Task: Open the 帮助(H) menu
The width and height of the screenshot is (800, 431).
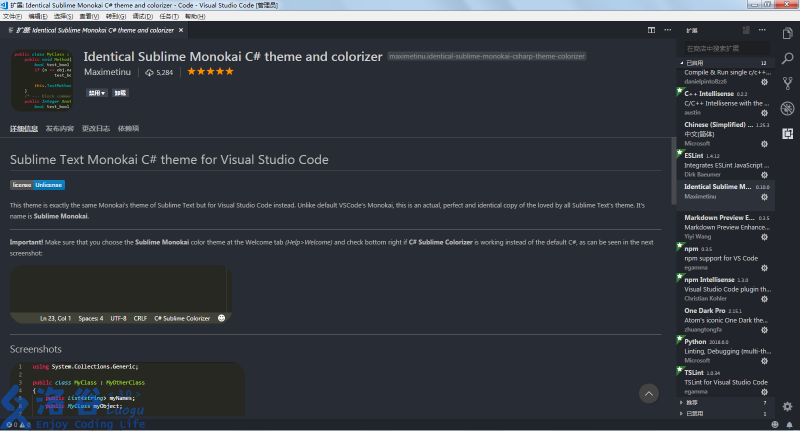Action: [x=195, y=16]
